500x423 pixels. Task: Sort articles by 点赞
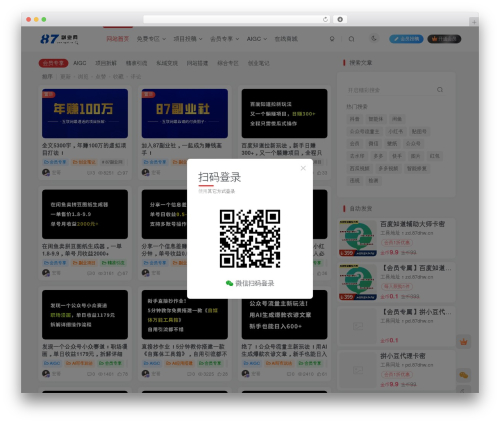(x=101, y=77)
